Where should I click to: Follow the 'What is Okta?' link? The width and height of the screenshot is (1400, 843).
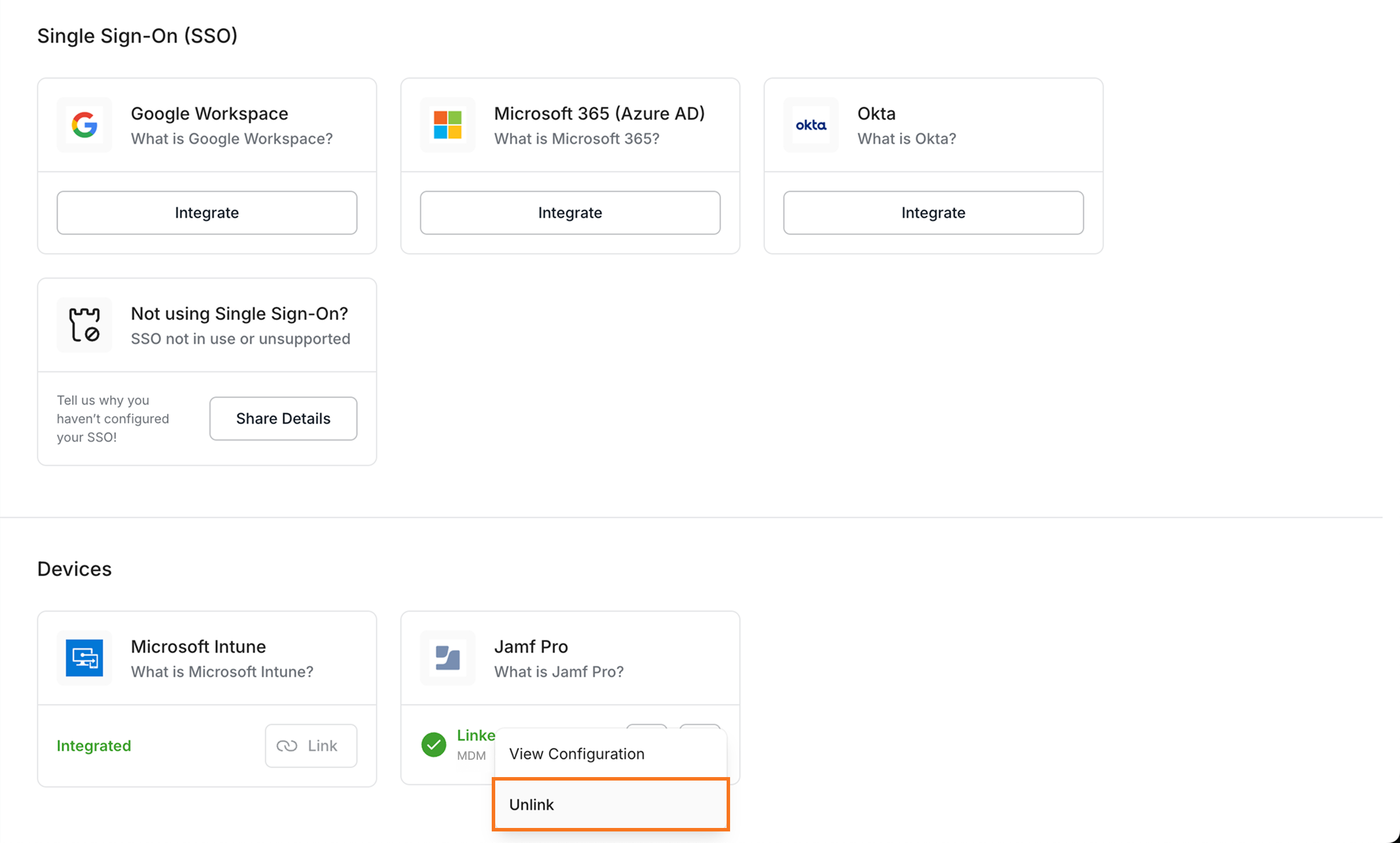click(x=906, y=139)
